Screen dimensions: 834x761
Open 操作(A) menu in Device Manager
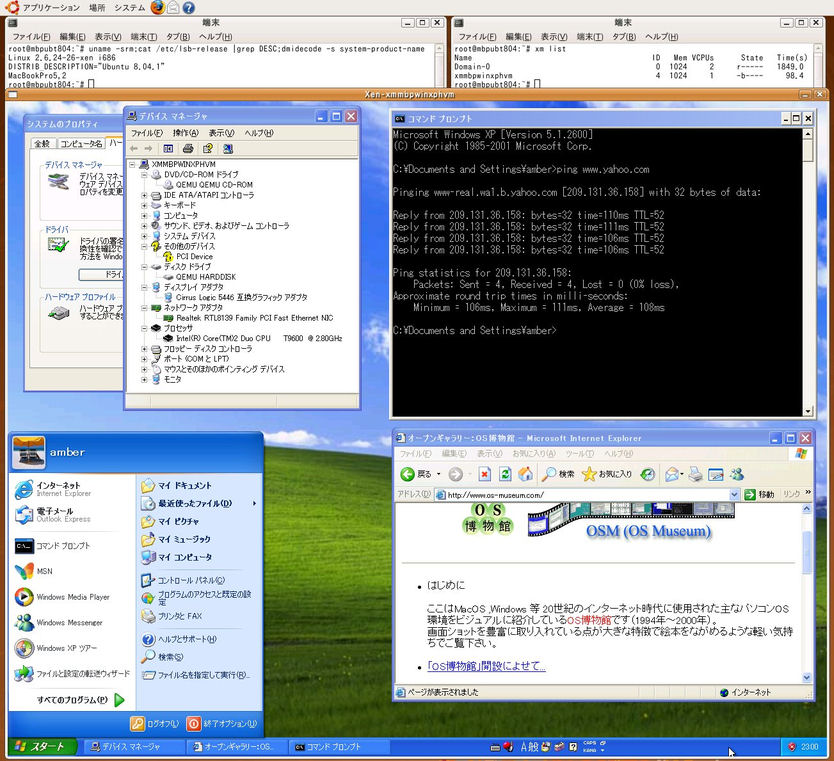[185, 132]
